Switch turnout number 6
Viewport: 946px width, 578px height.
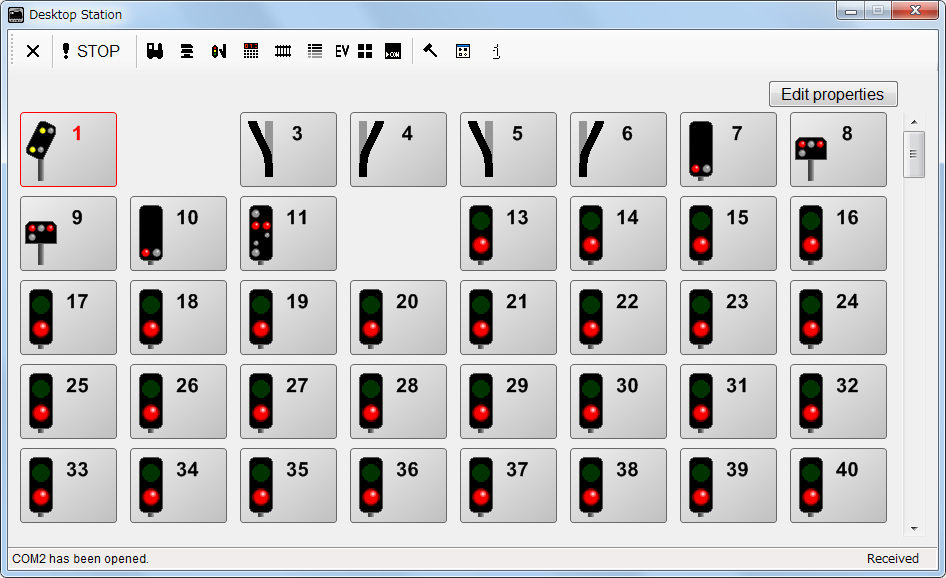click(618, 149)
